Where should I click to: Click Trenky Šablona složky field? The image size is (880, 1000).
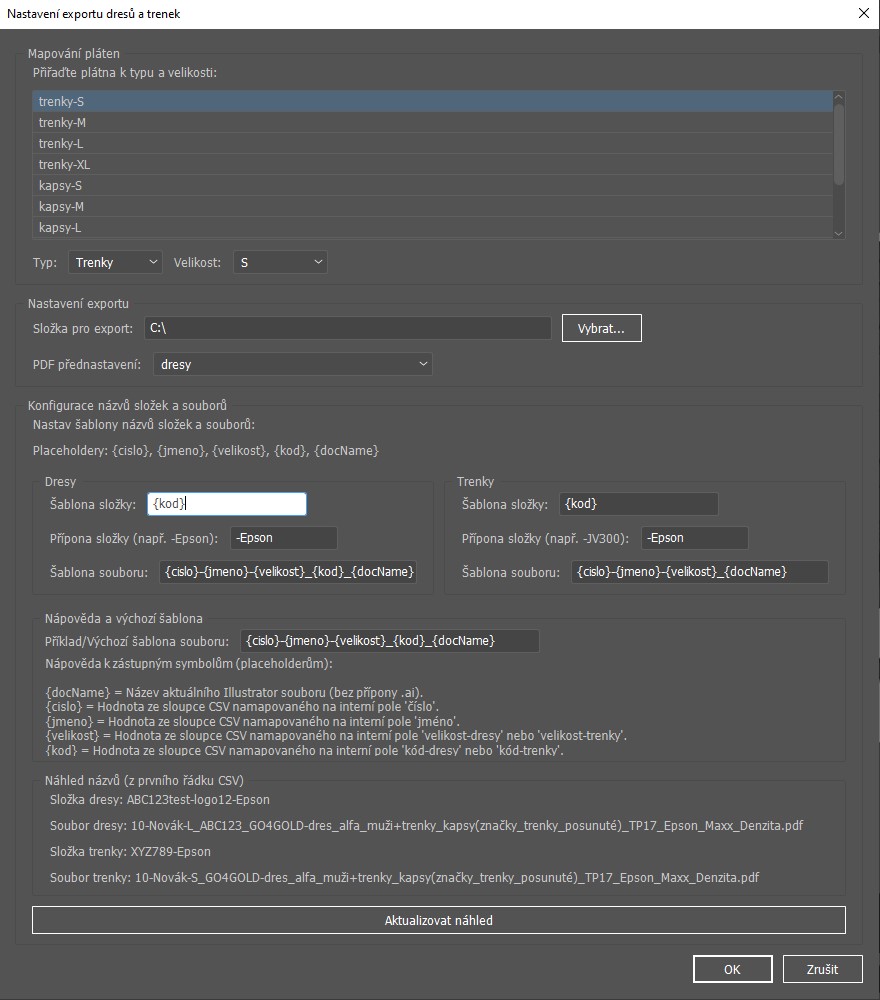tap(638, 505)
